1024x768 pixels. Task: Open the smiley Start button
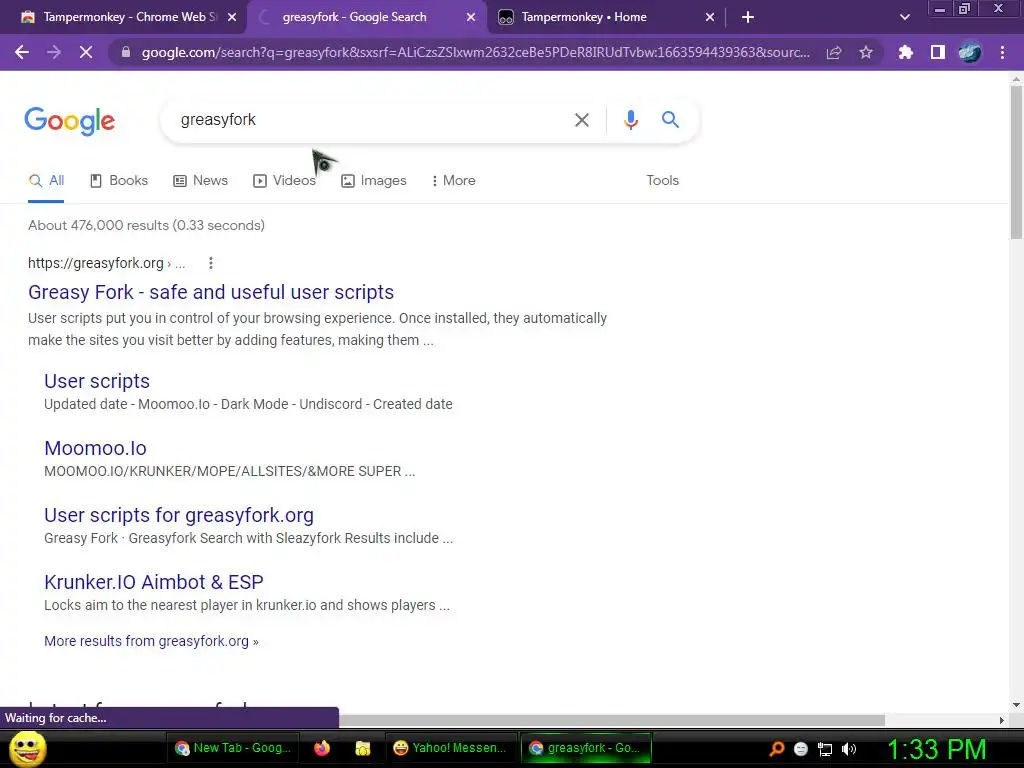pos(27,748)
